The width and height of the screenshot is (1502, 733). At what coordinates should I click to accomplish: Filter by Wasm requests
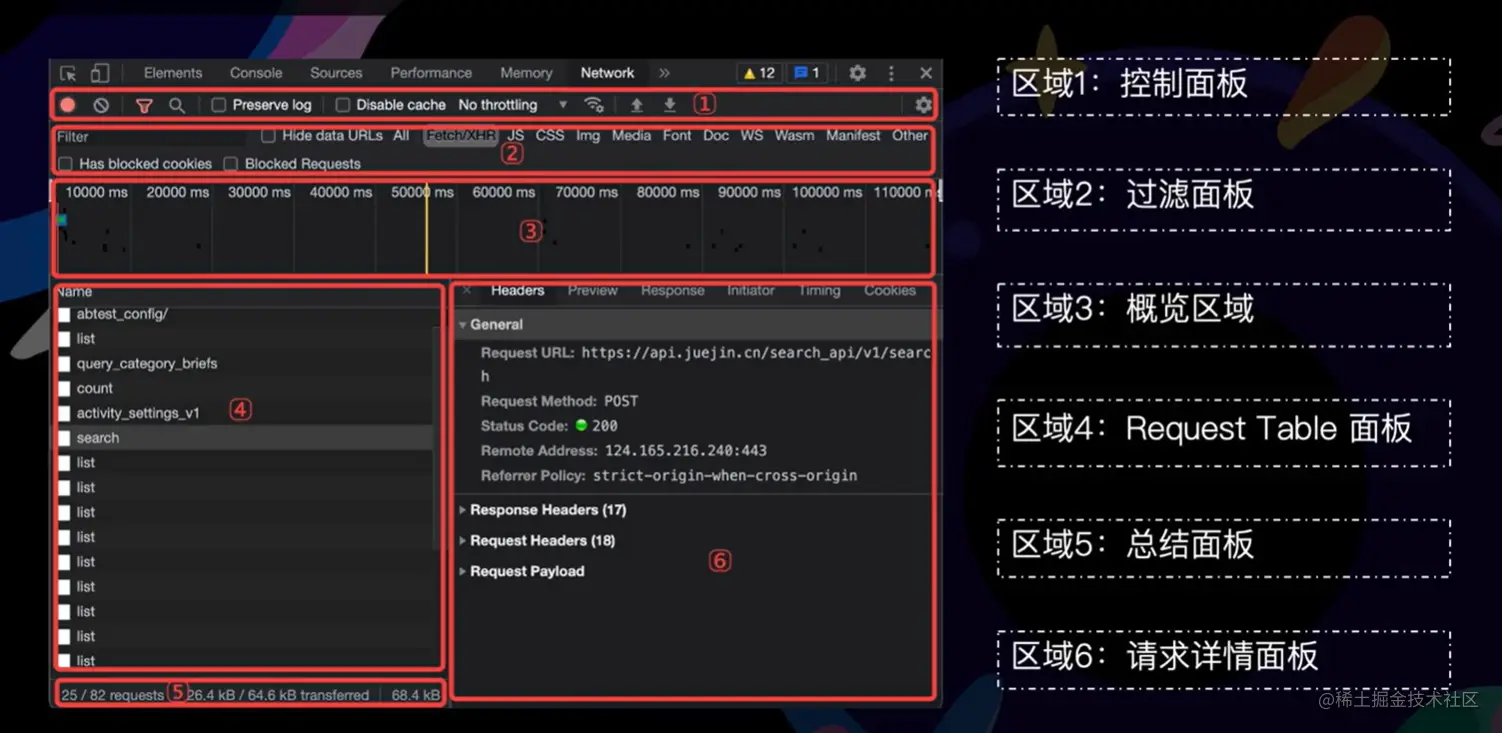click(x=794, y=136)
